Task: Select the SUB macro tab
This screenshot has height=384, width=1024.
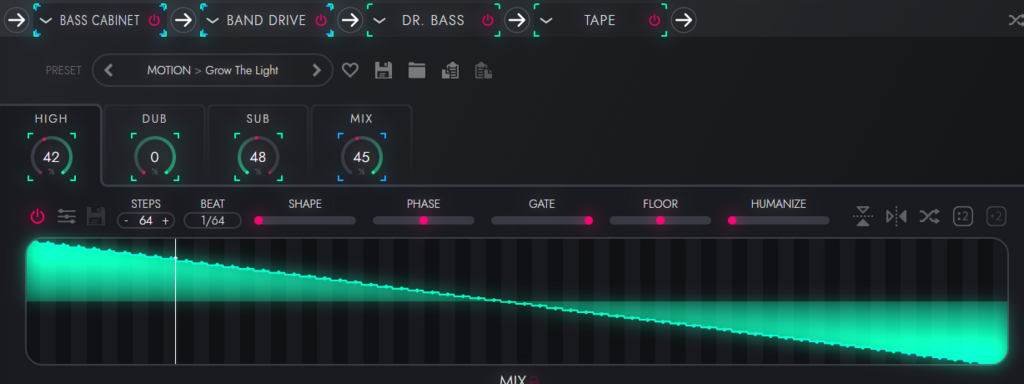Action: pos(258,145)
